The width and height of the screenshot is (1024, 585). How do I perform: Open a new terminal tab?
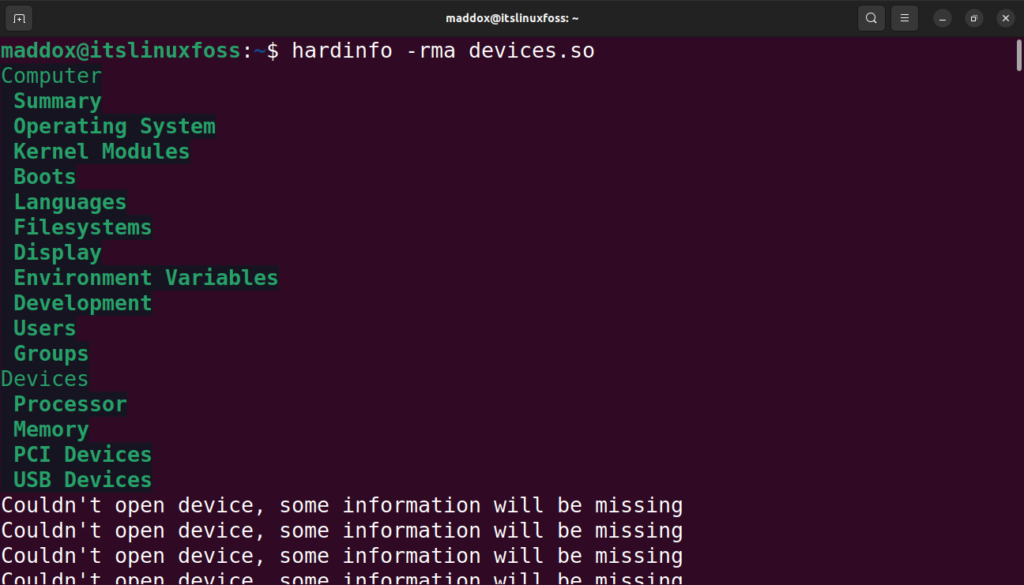click(x=18, y=17)
